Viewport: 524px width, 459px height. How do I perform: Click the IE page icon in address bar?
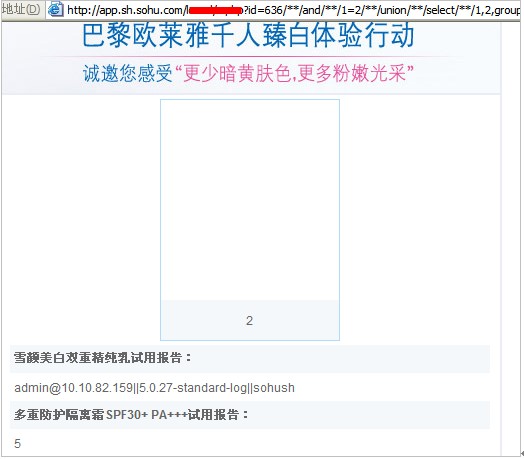55,9
